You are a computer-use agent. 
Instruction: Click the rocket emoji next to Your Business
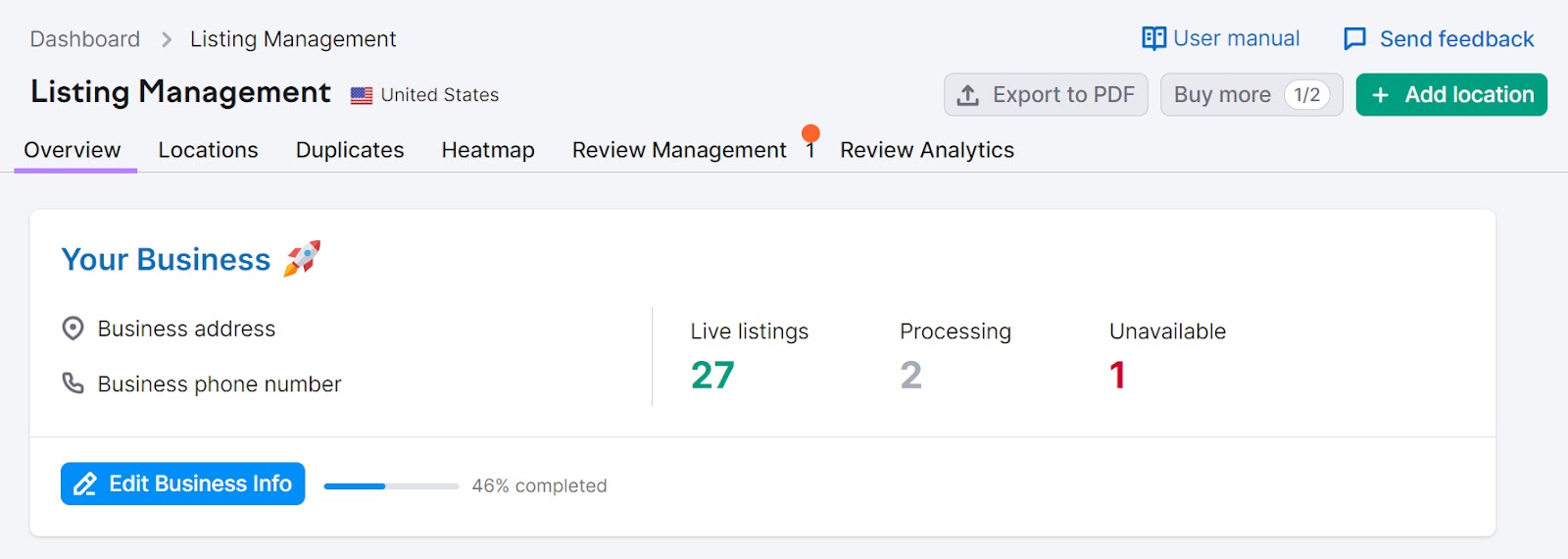pos(302,259)
